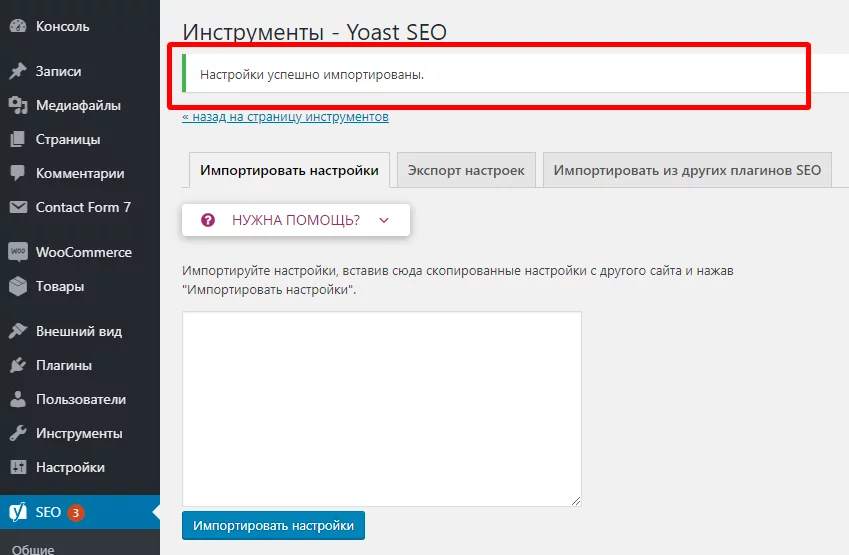Click the Импортируйте настройки instruction paragraph
The image size is (849, 555).
(x=458, y=280)
